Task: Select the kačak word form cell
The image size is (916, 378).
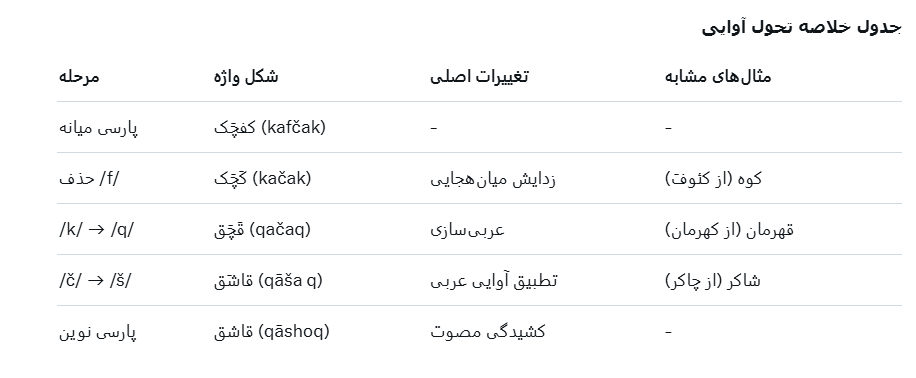Action: [263, 179]
